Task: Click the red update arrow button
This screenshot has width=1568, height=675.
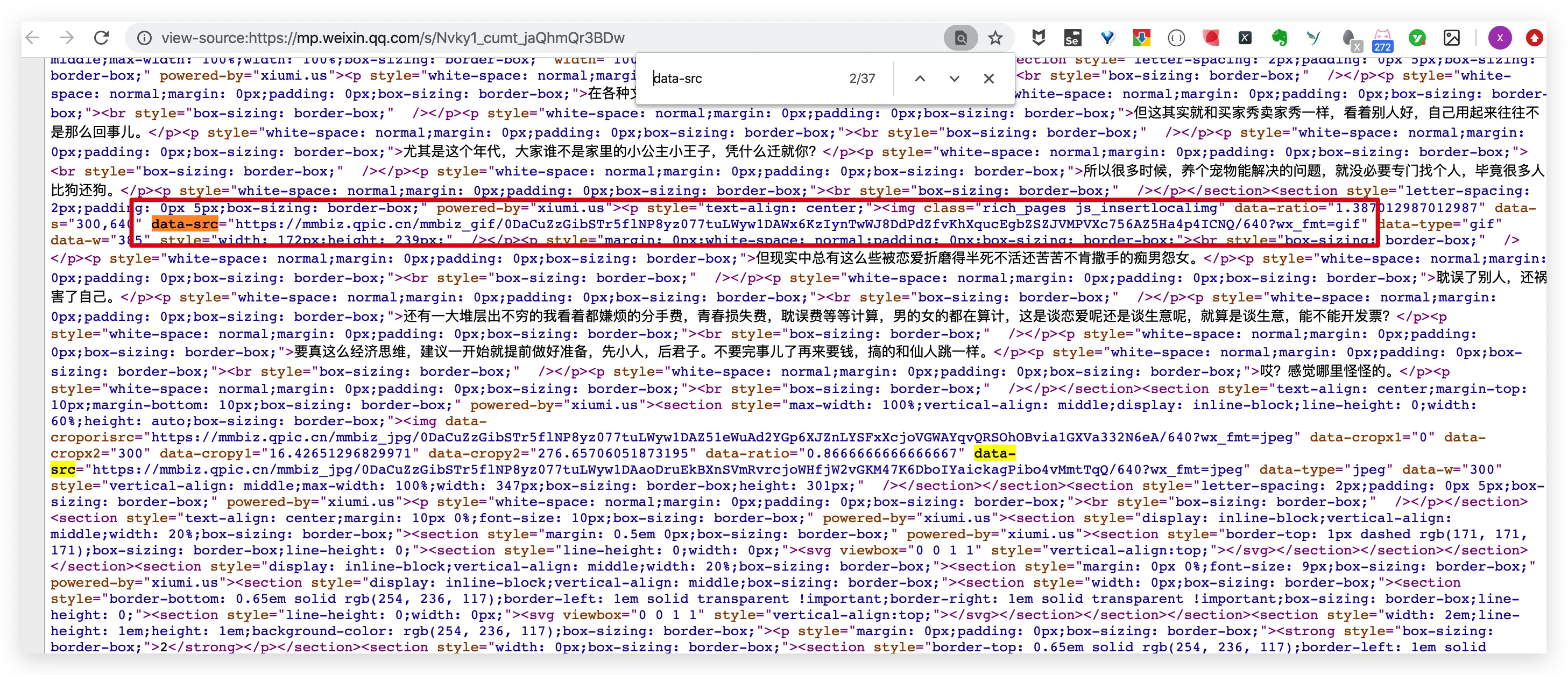Action: point(1535,38)
